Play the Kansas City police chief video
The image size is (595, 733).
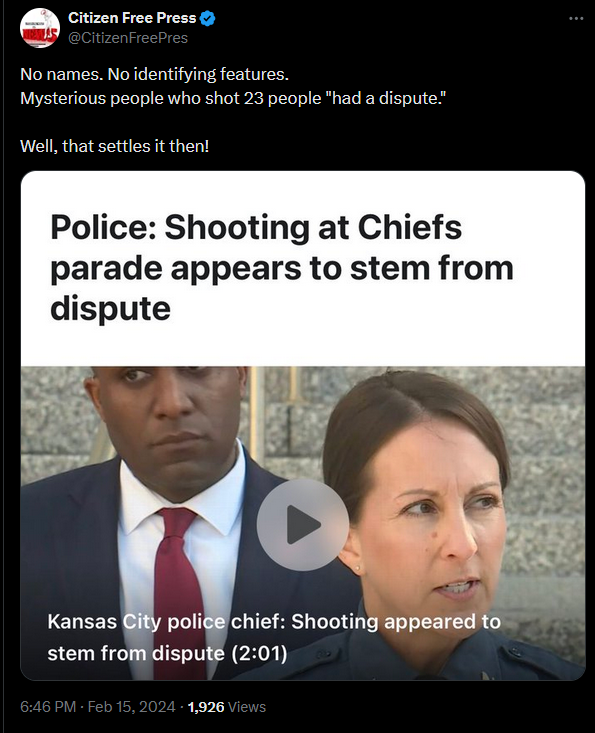pos(302,525)
